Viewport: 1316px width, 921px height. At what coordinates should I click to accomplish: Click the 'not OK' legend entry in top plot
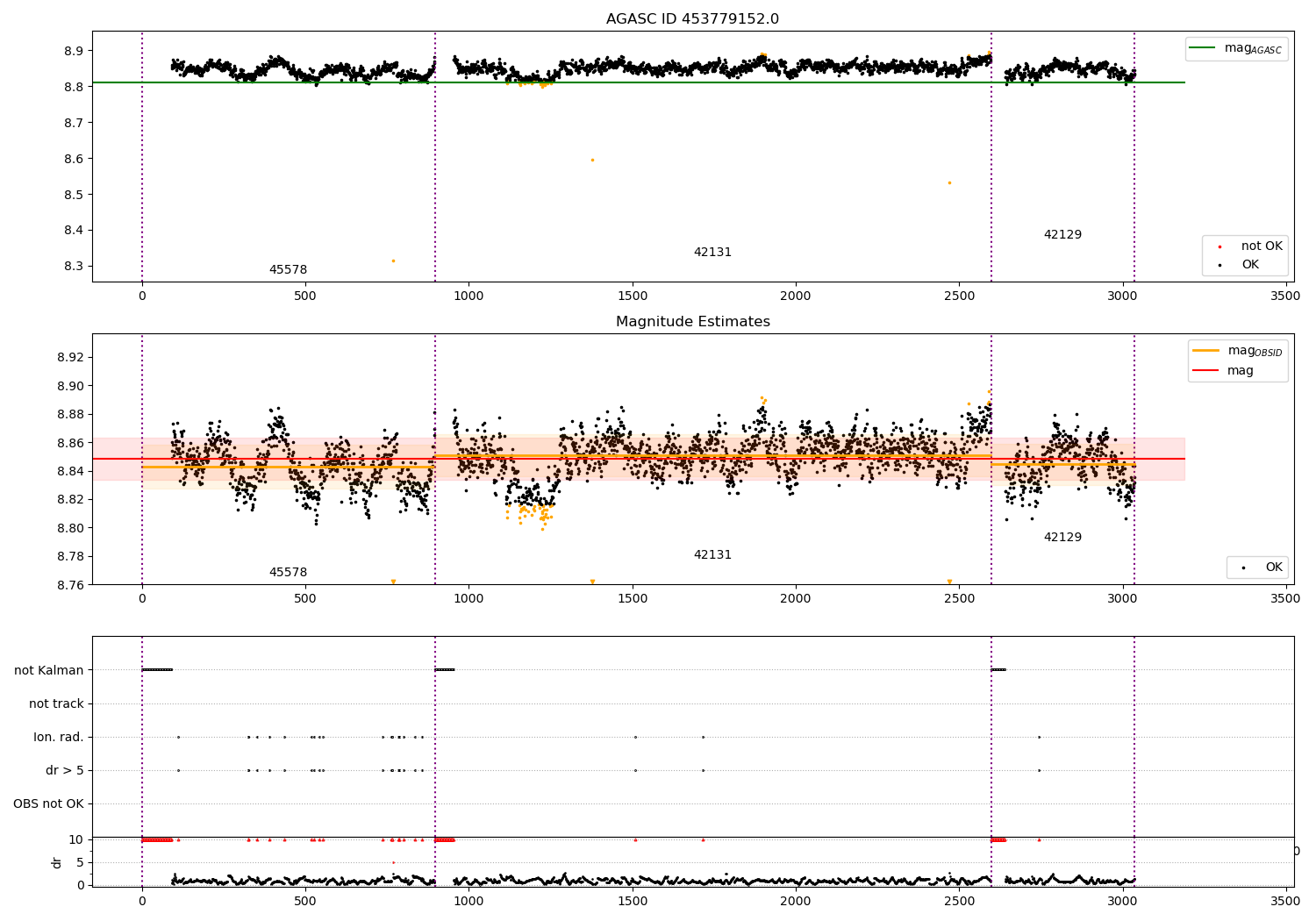coord(1262,246)
